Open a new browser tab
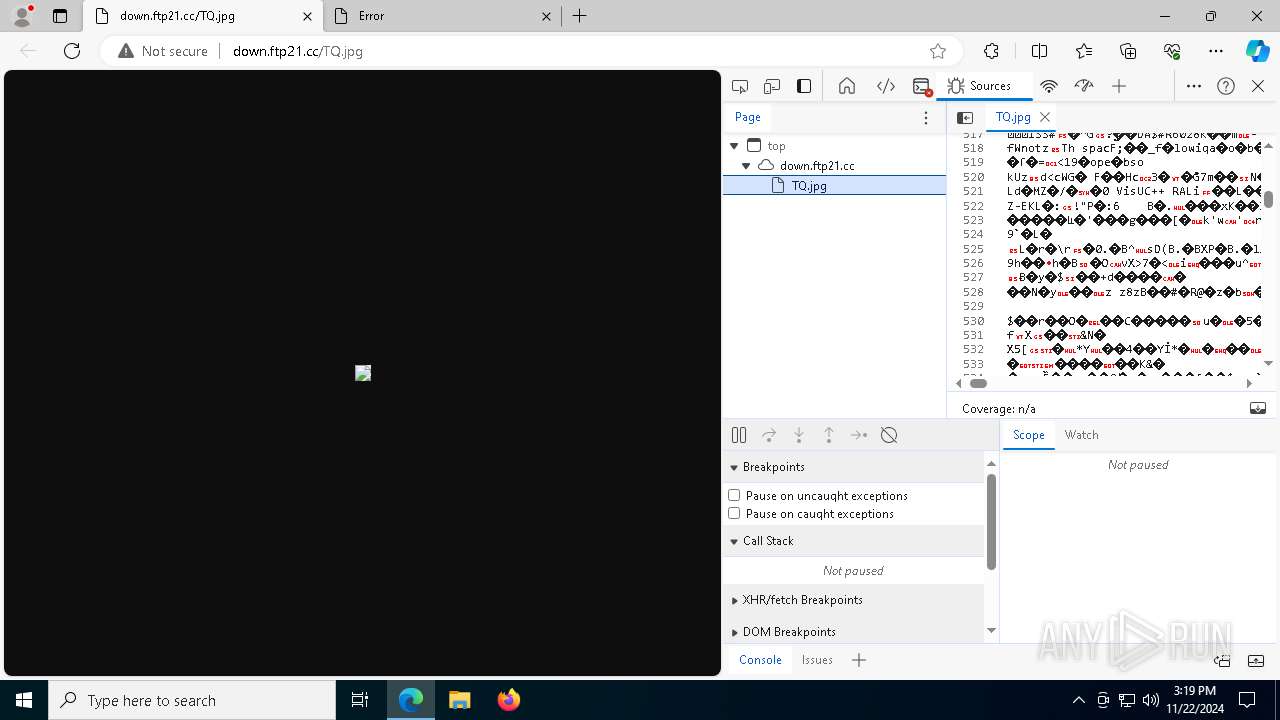Viewport: 1280px width, 720px height. pyautogui.click(x=580, y=16)
